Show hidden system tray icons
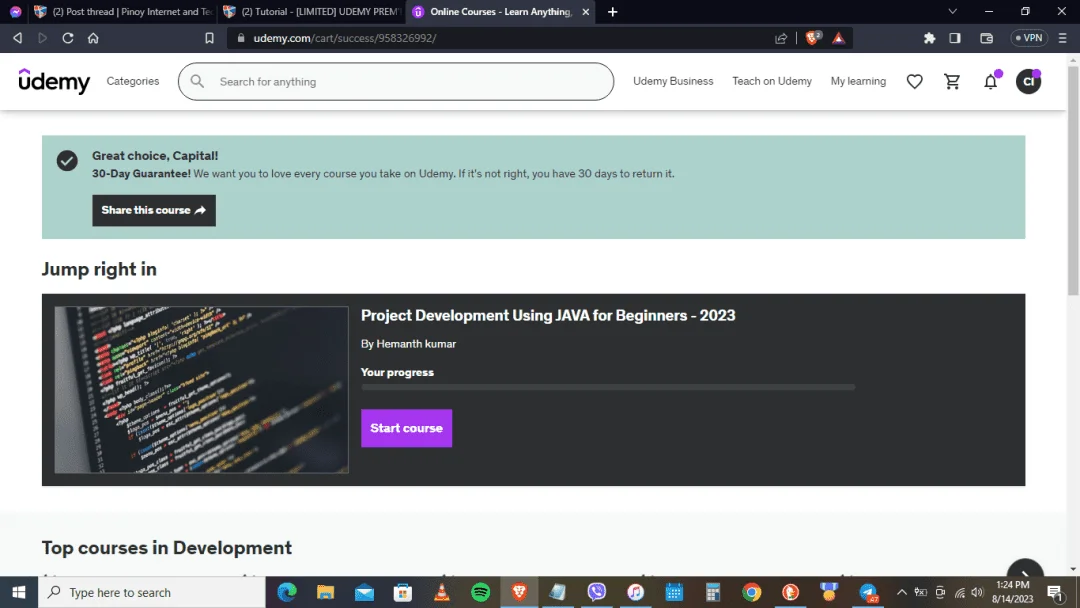Screen dimensions: 1080x608 [x=901, y=592]
